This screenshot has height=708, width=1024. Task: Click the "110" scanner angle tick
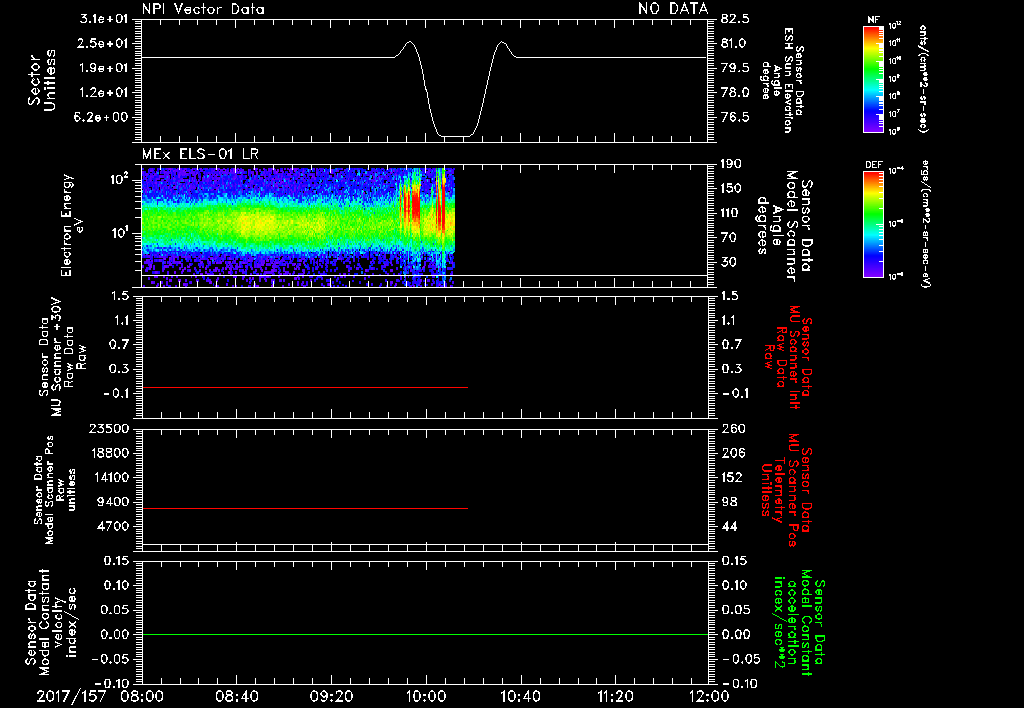pyautogui.click(x=731, y=213)
